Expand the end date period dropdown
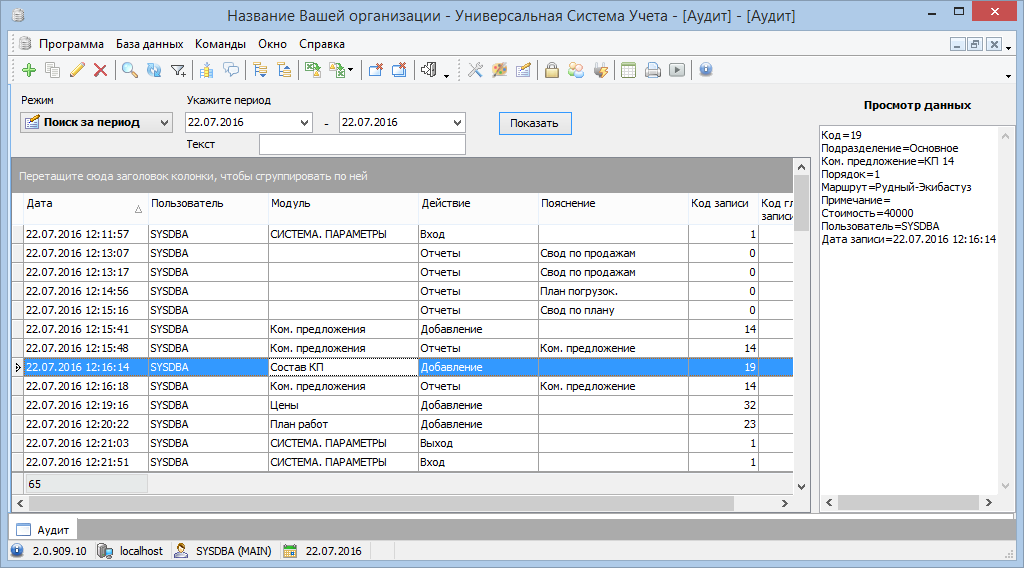The width and height of the screenshot is (1024, 568). tap(457, 122)
